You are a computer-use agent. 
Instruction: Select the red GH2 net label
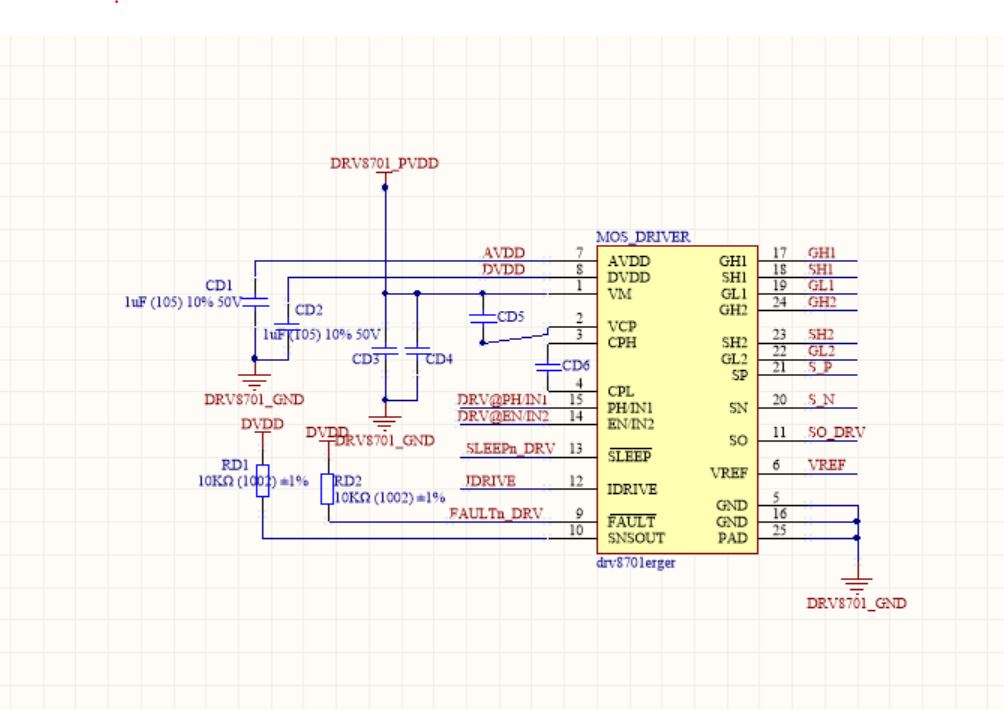[822, 302]
